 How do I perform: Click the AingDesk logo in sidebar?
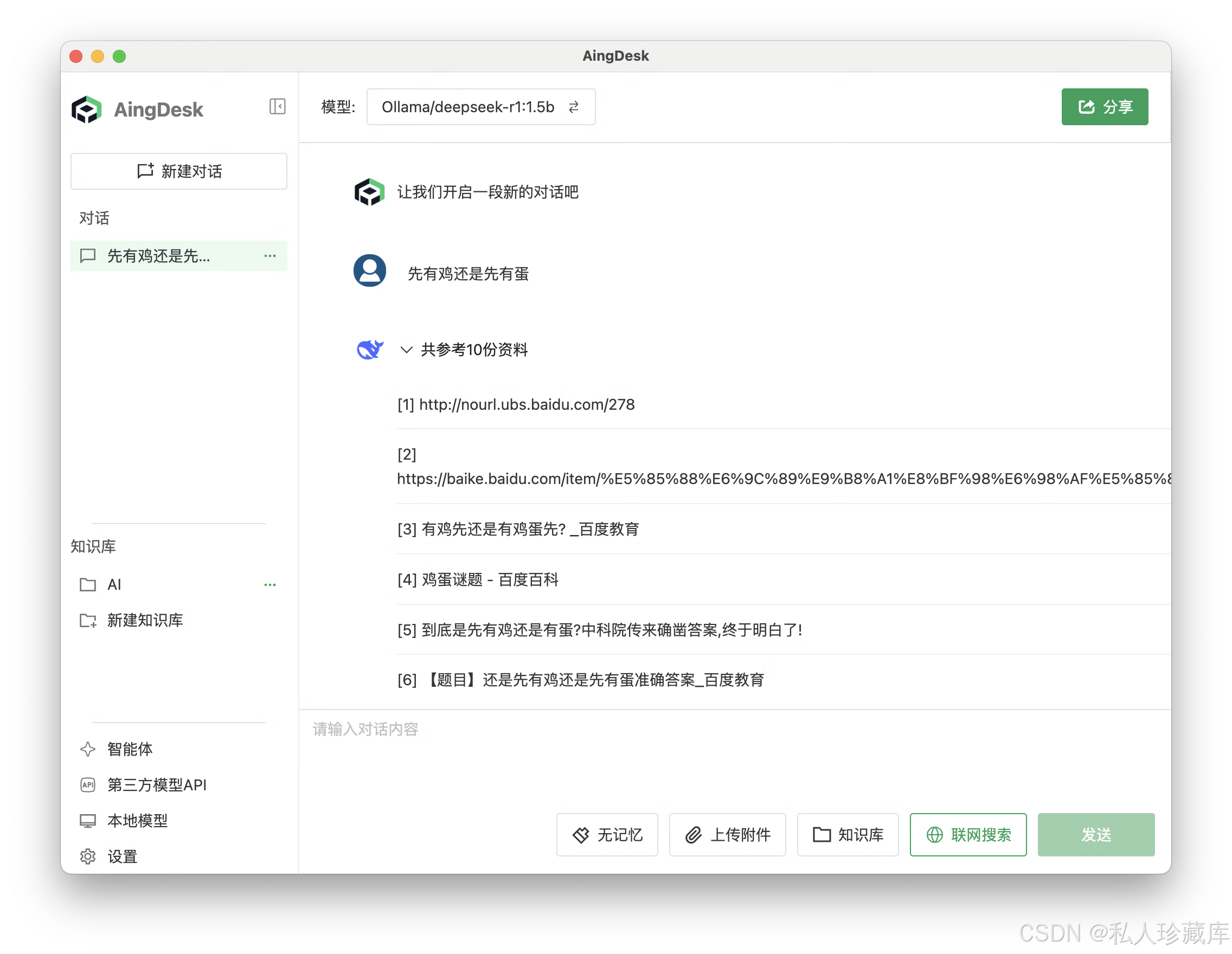tap(86, 109)
